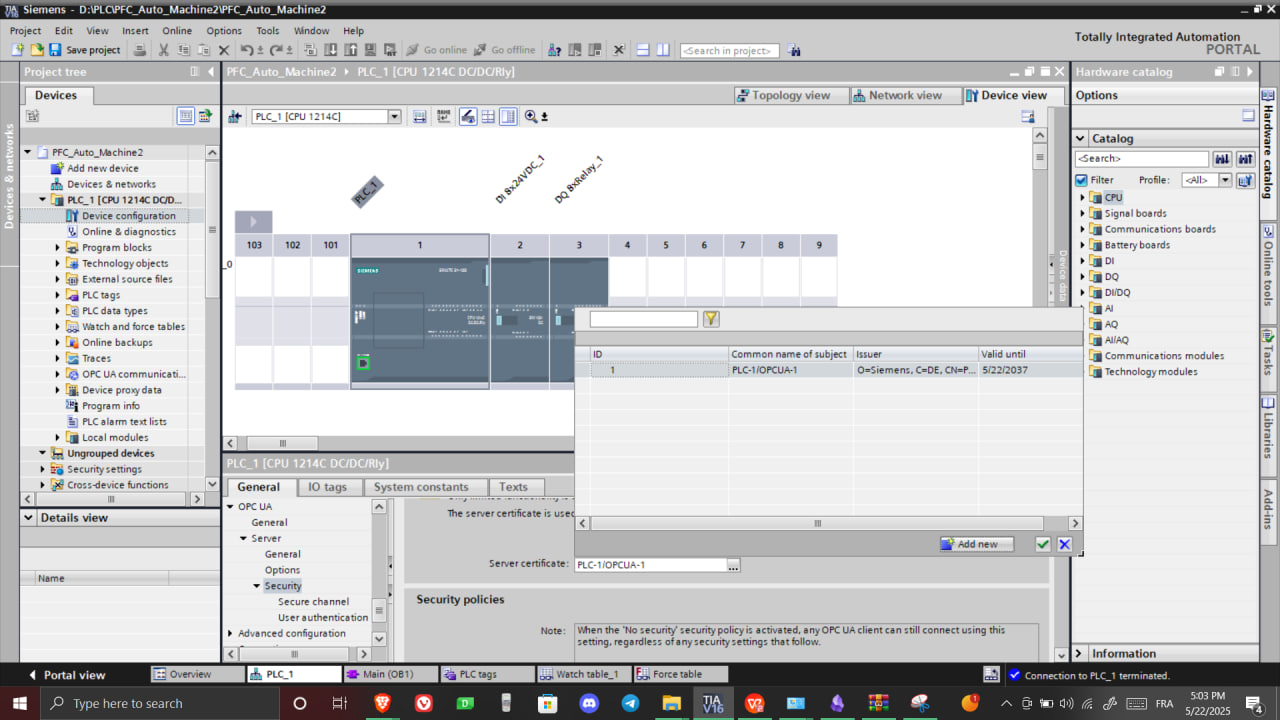1280x720 pixels.
Task: Open the Texts tab
Action: 513,487
